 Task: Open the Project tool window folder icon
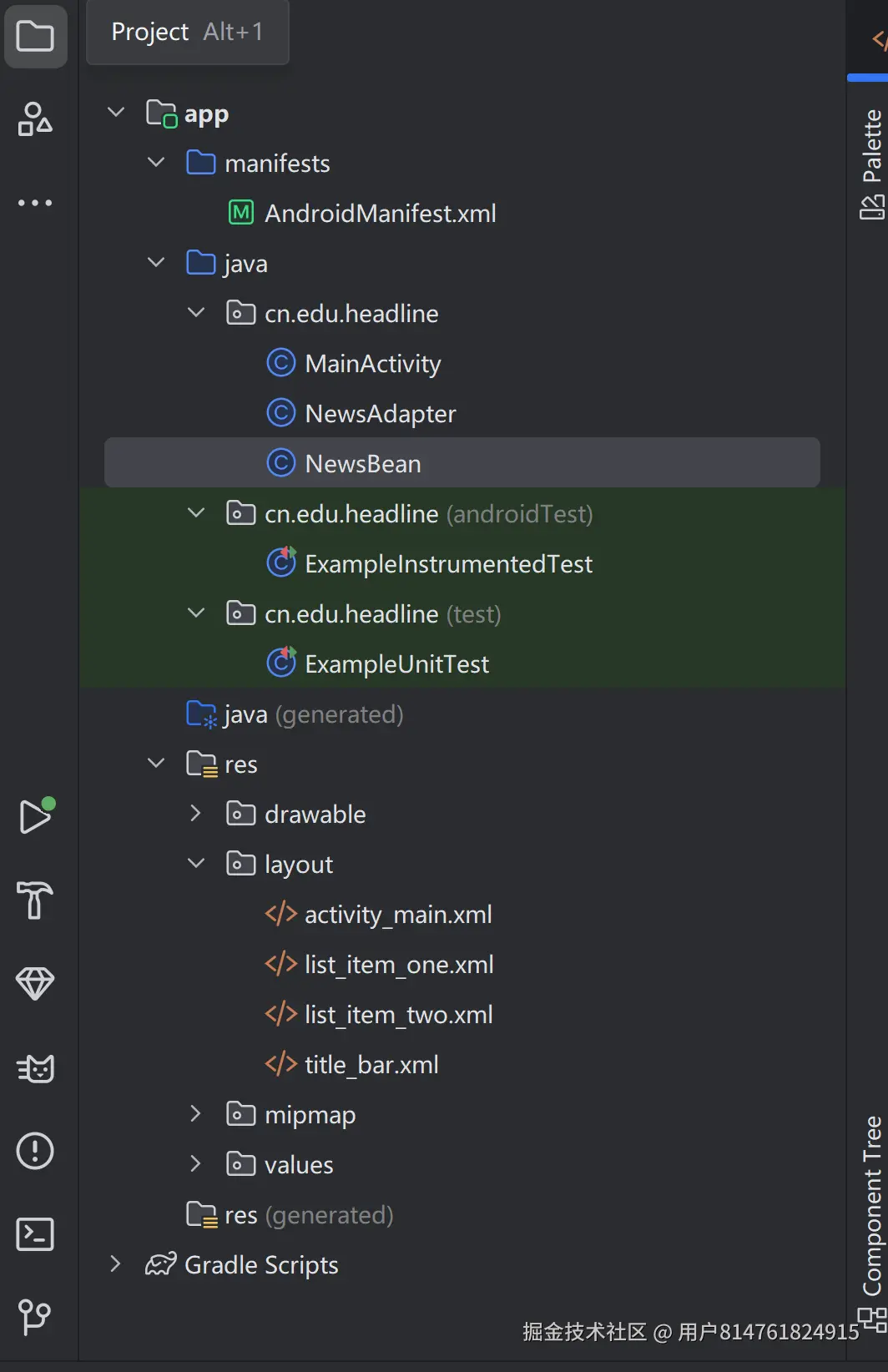(35, 37)
